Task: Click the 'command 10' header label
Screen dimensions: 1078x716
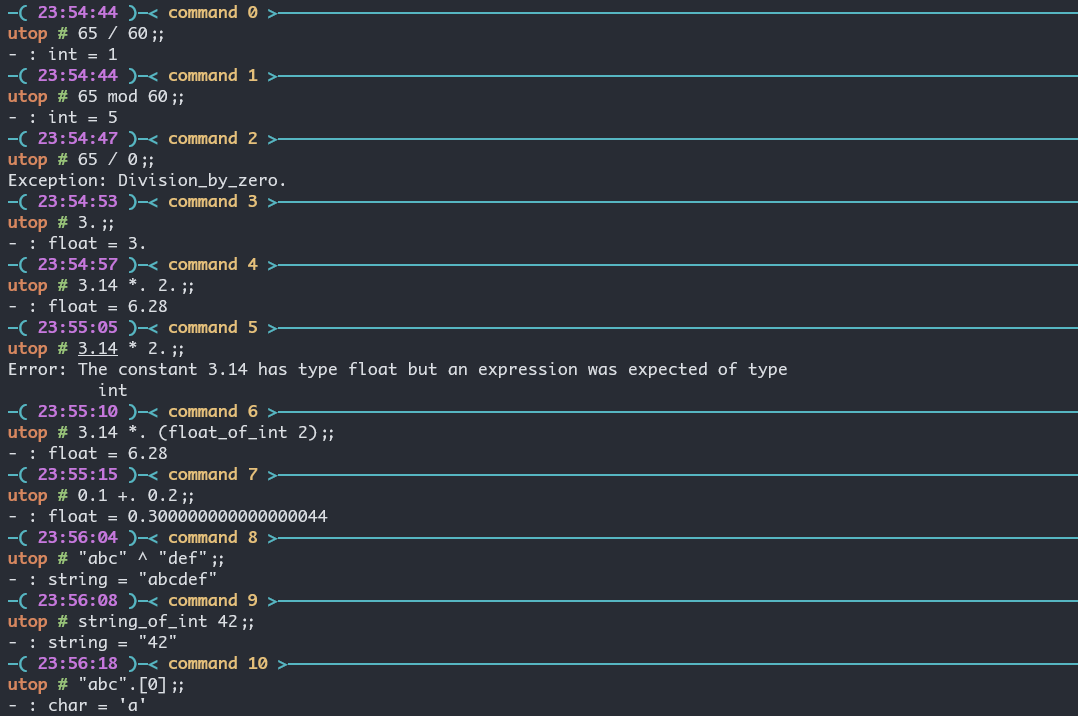Action: (217, 663)
